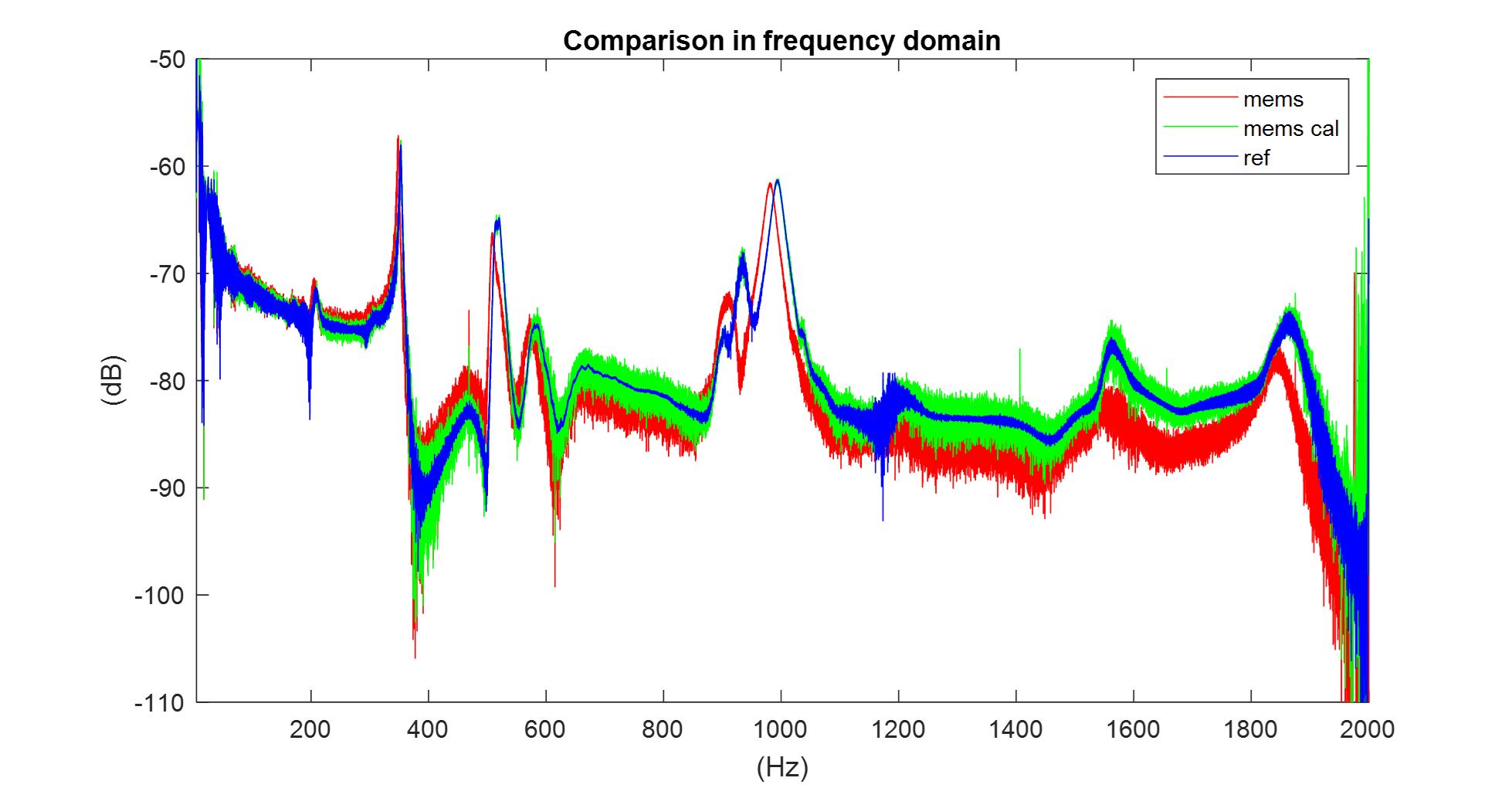Click the -50 y-axis tick label
Image resolution: width=1512 pixels, height=788 pixels.
click(x=168, y=59)
